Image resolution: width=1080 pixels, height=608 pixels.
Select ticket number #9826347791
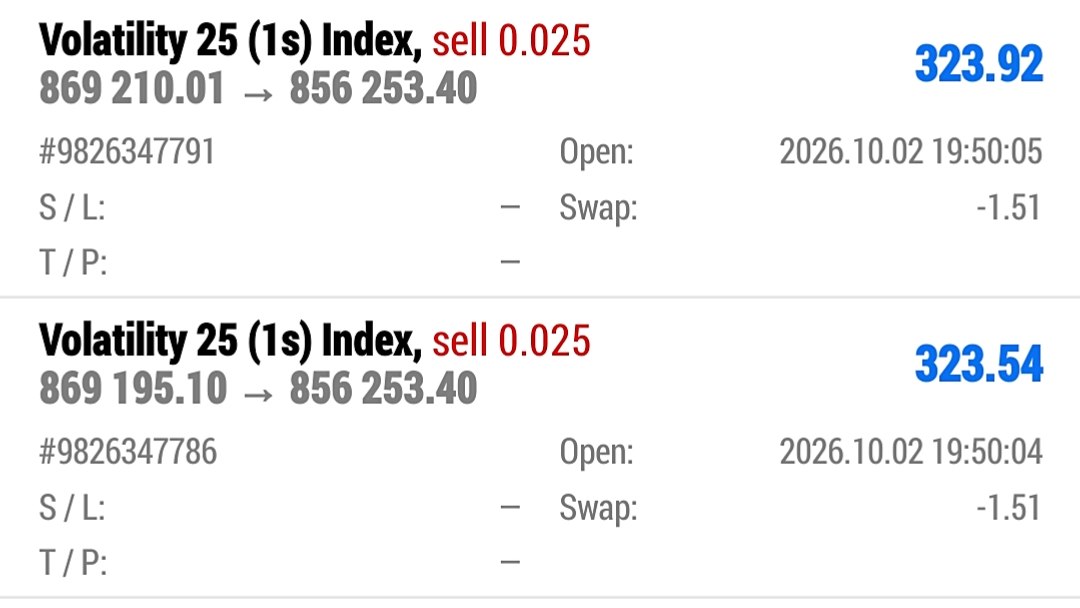127,151
